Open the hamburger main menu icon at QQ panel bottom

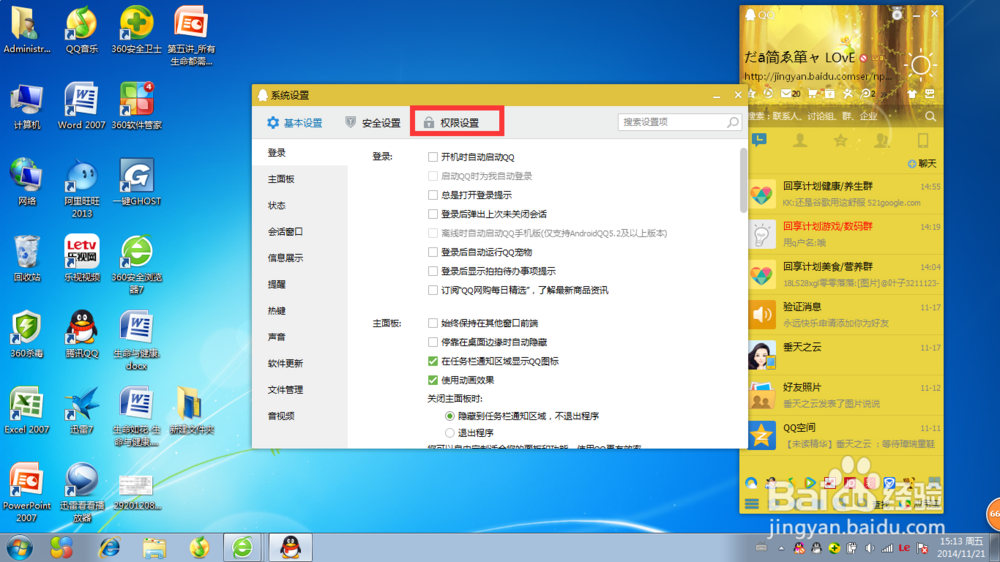tap(752, 504)
